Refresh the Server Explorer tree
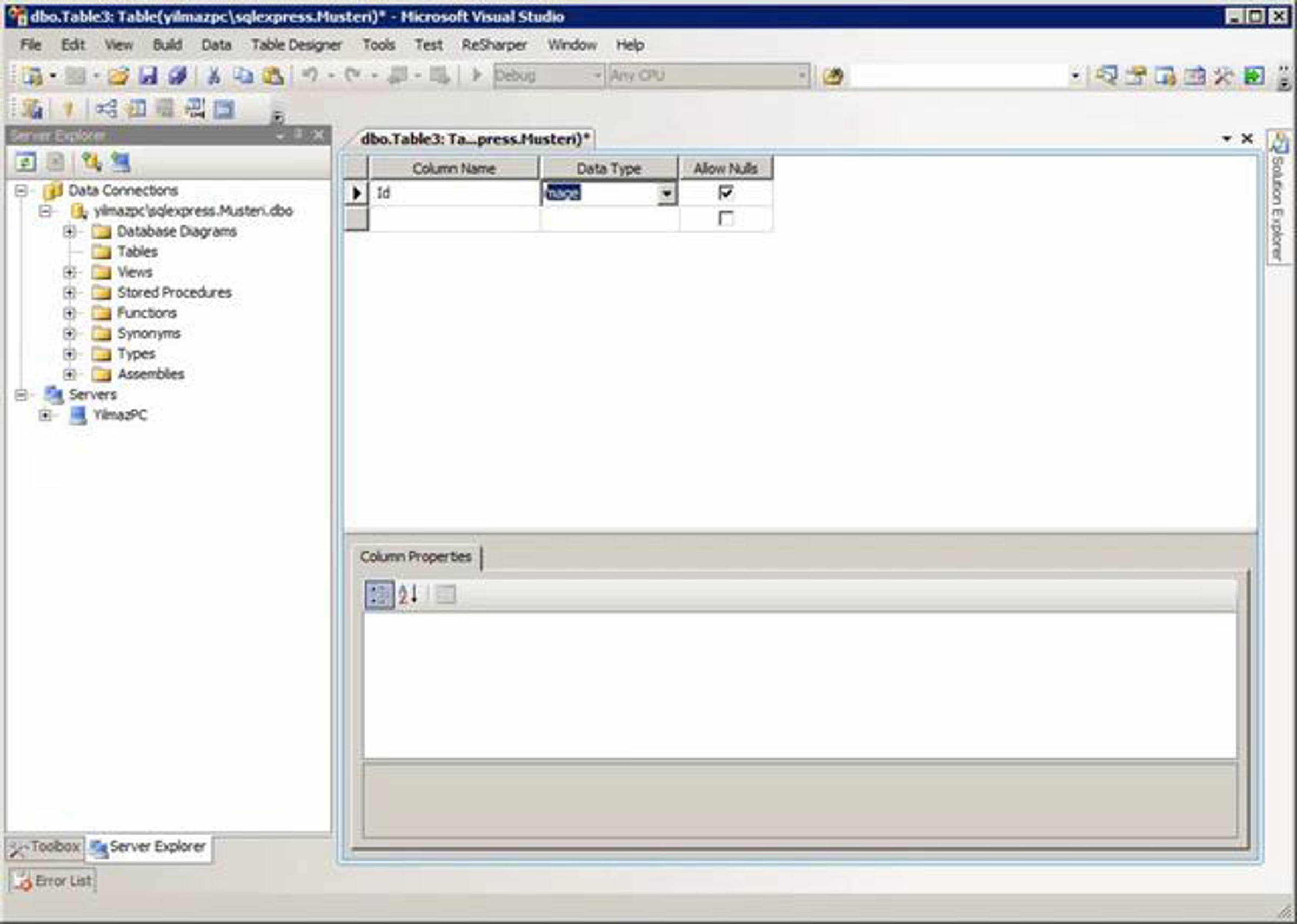This screenshot has width=1297, height=924. click(x=25, y=162)
